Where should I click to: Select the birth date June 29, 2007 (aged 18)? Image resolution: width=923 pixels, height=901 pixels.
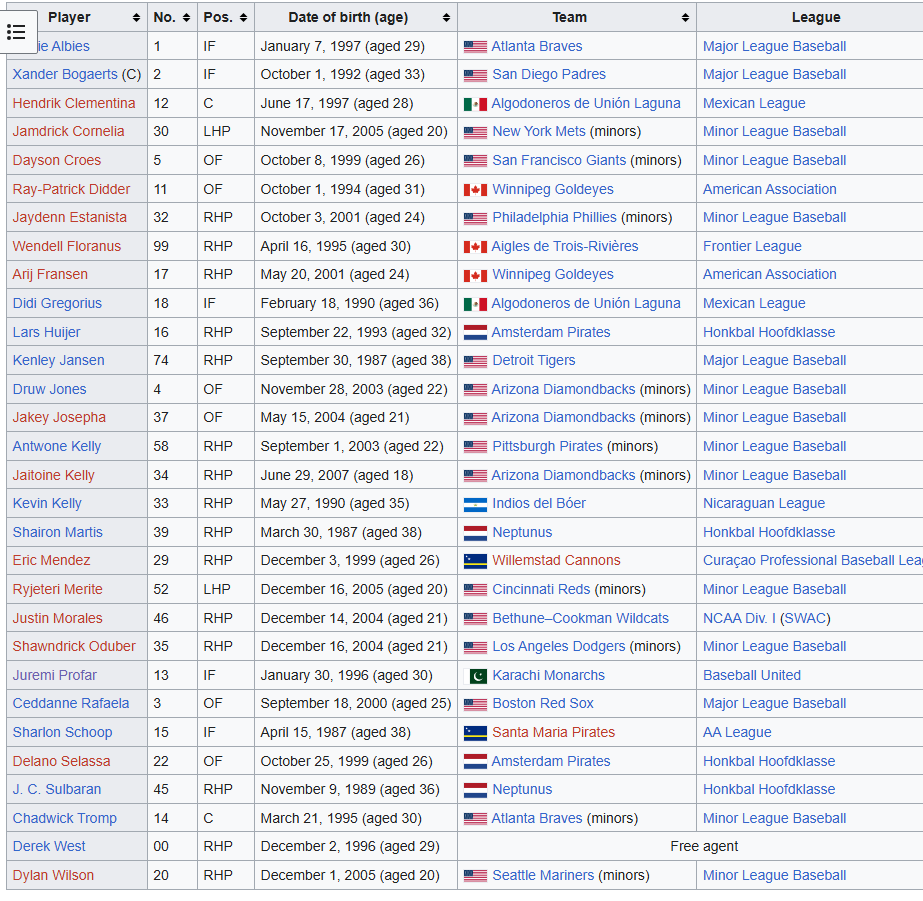(337, 476)
